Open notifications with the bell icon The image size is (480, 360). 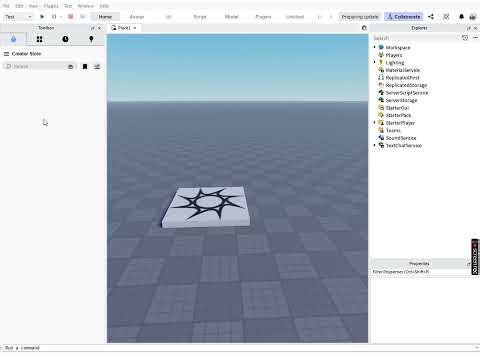click(x=461, y=17)
